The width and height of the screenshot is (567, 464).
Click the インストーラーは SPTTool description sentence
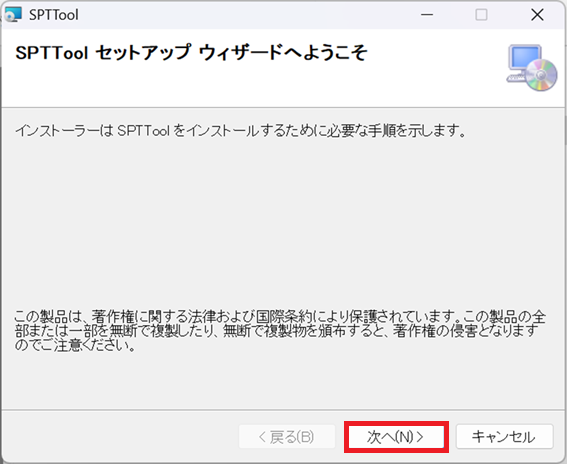coord(240,131)
